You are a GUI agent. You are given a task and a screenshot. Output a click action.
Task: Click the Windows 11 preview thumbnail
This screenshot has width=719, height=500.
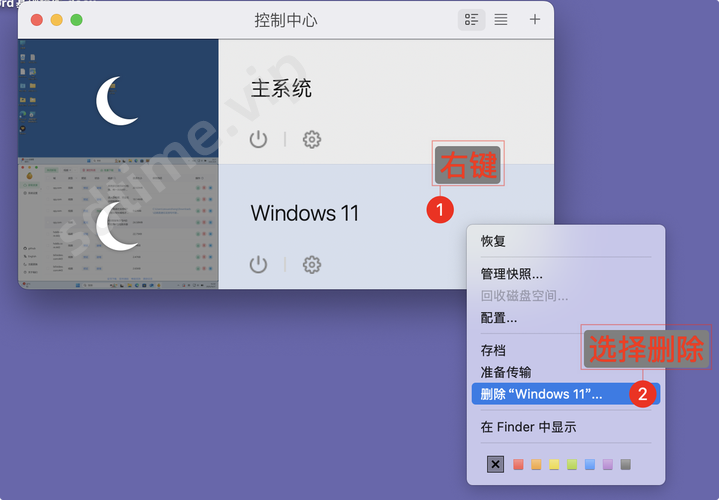[x=118, y=226]
